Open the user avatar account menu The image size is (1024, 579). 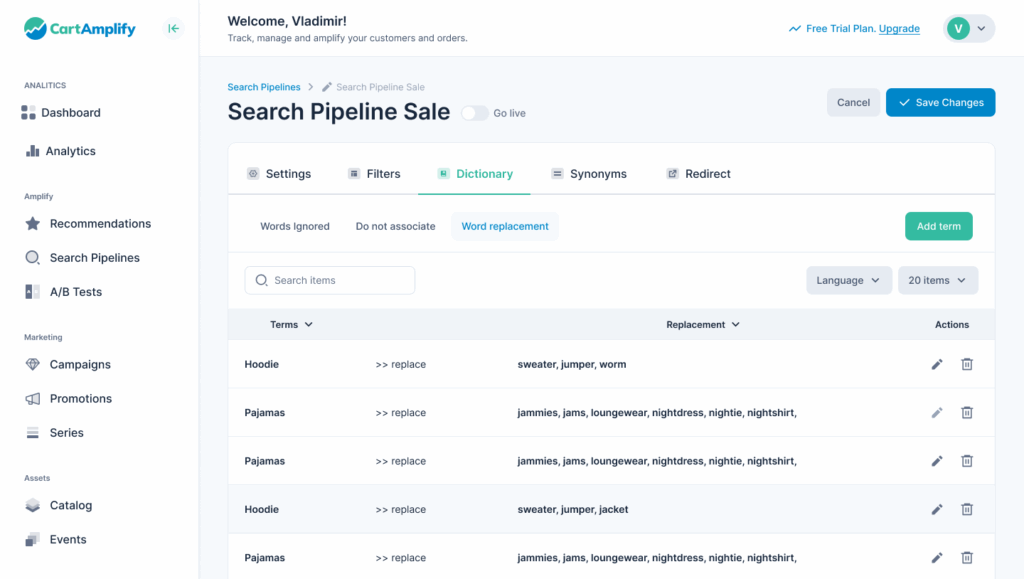(x=968, y=29)
